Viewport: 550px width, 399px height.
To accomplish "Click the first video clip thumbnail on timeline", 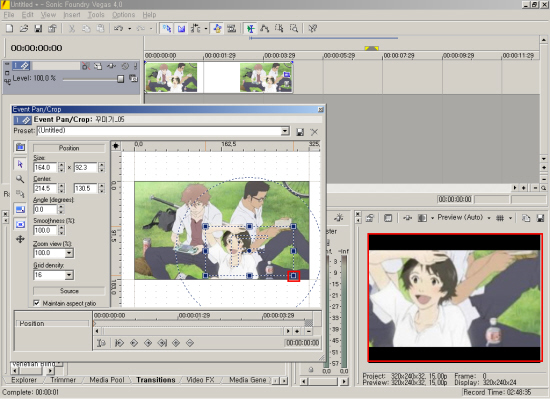I will tap(172, 77).
